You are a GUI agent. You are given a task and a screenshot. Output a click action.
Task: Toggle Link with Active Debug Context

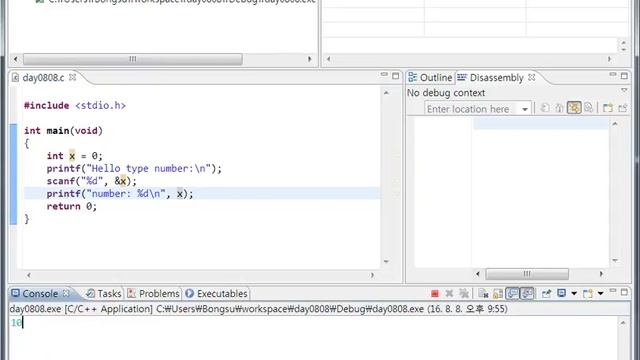[574, 108]
